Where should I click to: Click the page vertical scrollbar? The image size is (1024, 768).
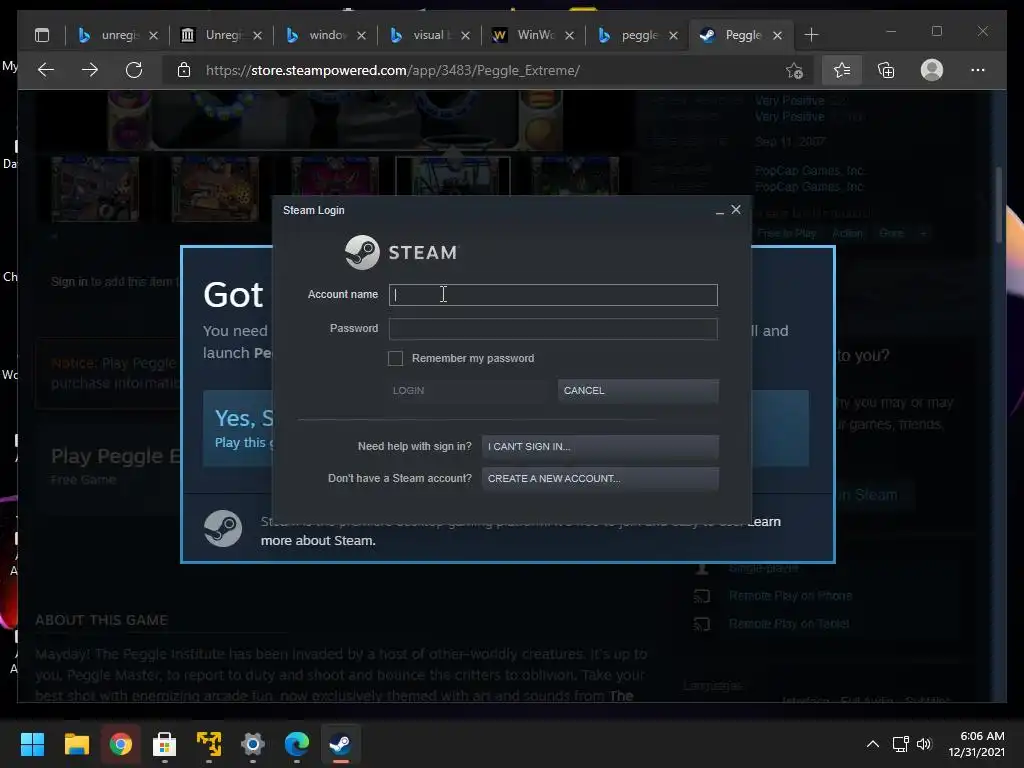pos(999,204)
